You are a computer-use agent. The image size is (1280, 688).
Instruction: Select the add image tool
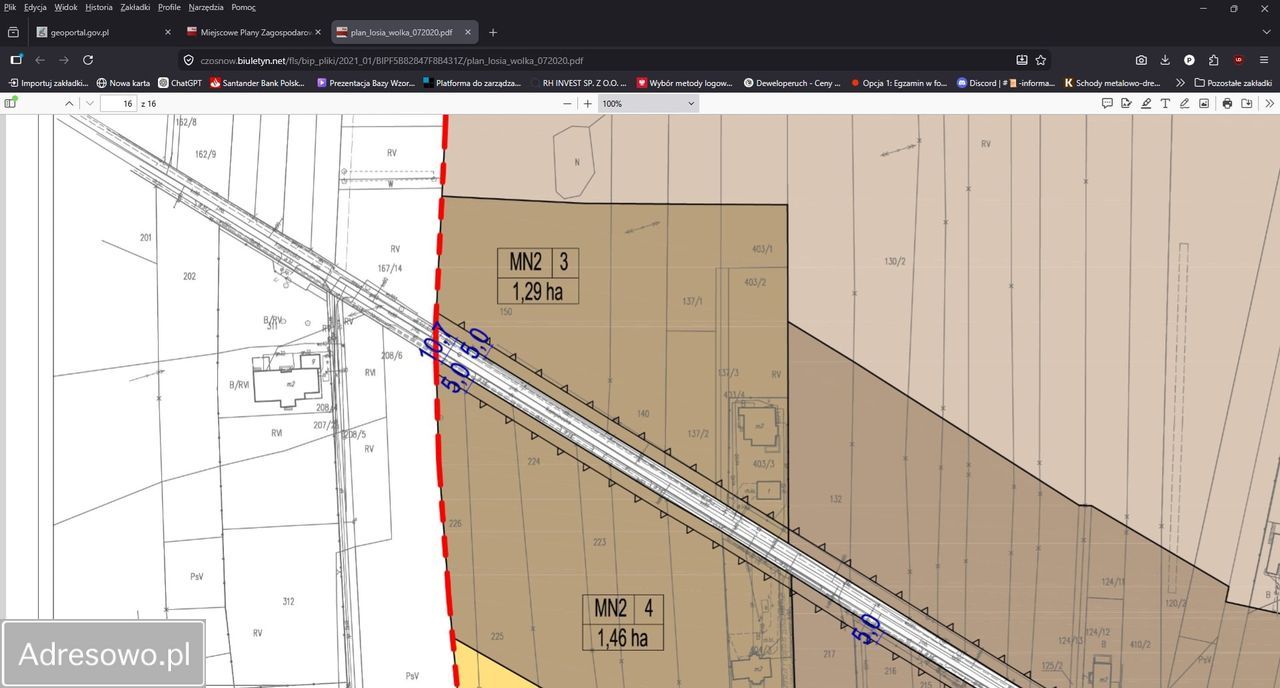tap(1204, 103)
